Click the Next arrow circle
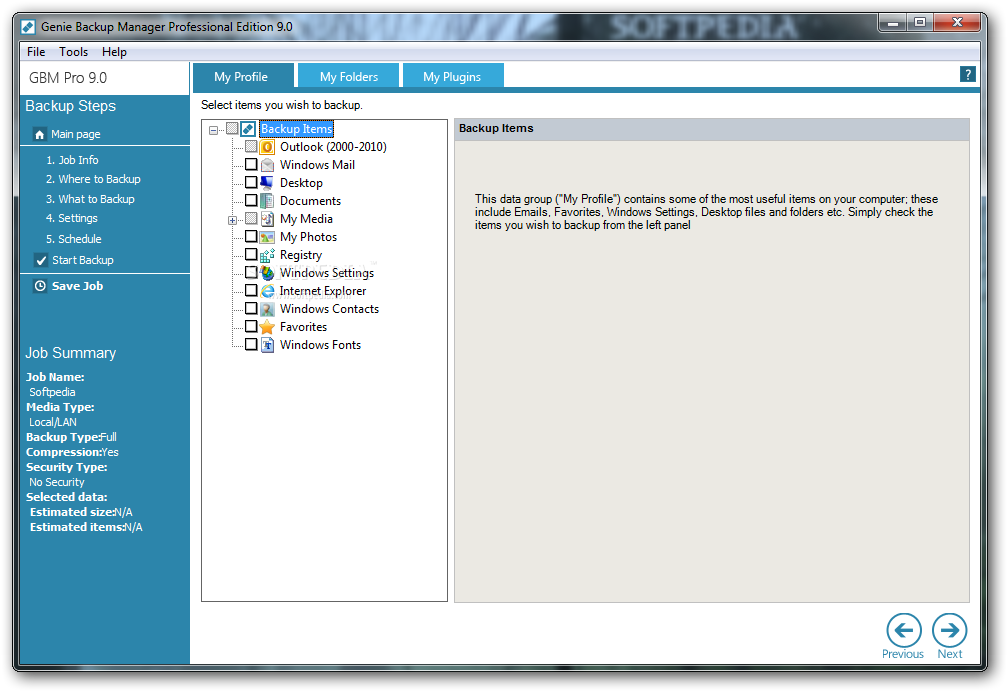 click(950, 630)
